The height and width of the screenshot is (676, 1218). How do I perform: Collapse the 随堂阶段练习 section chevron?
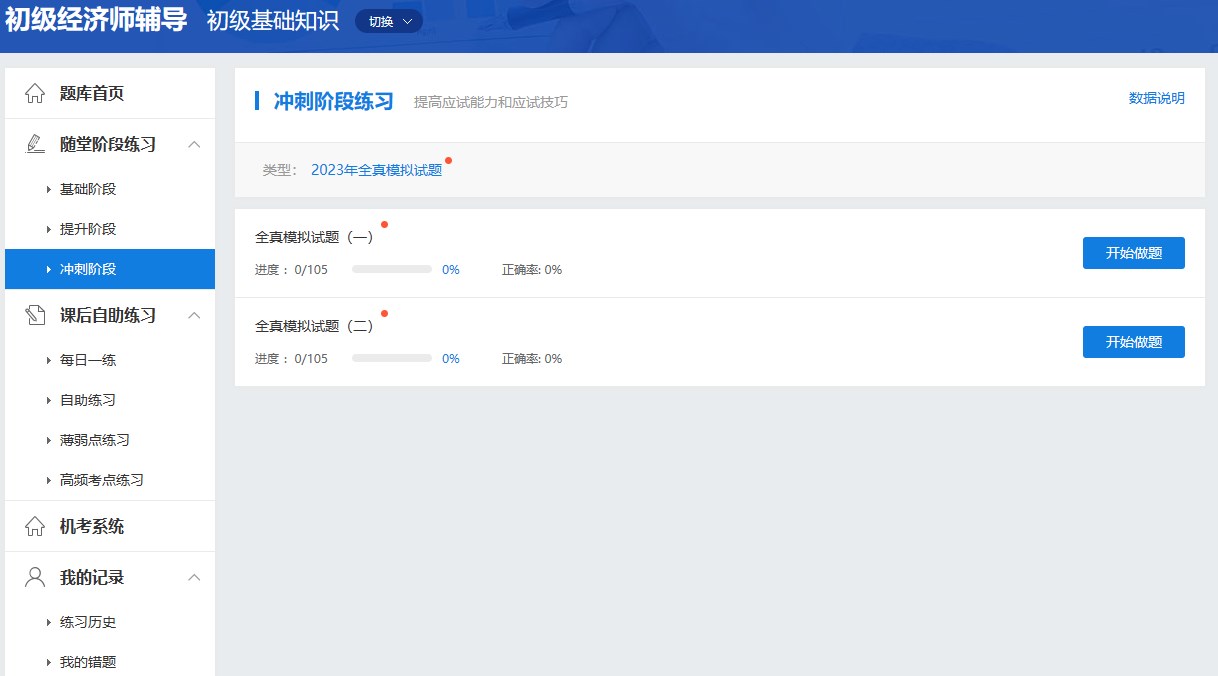pos(195,144)
